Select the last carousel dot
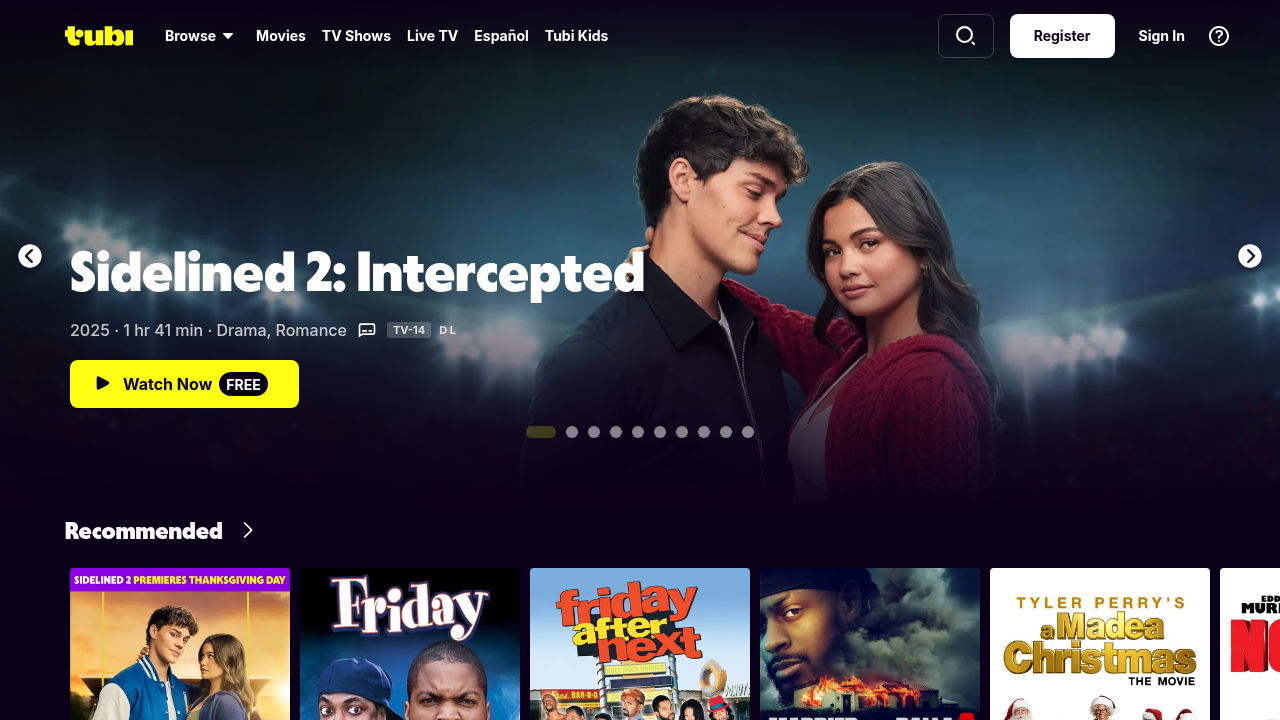This screenshot has width=1280, height=720. pyautogui.click(x=748, y=432)
